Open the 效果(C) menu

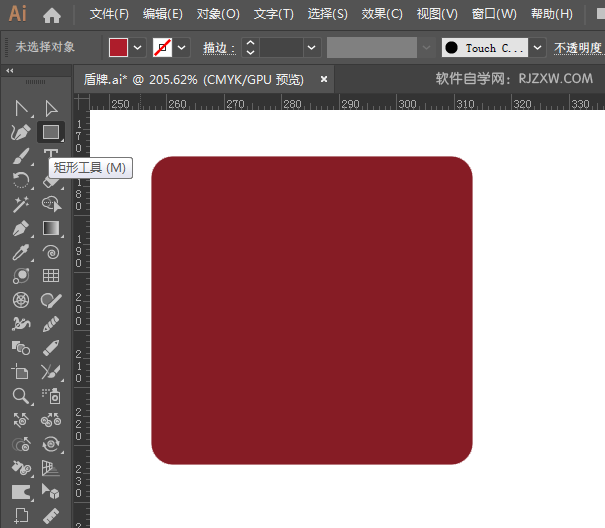(381, 14)
